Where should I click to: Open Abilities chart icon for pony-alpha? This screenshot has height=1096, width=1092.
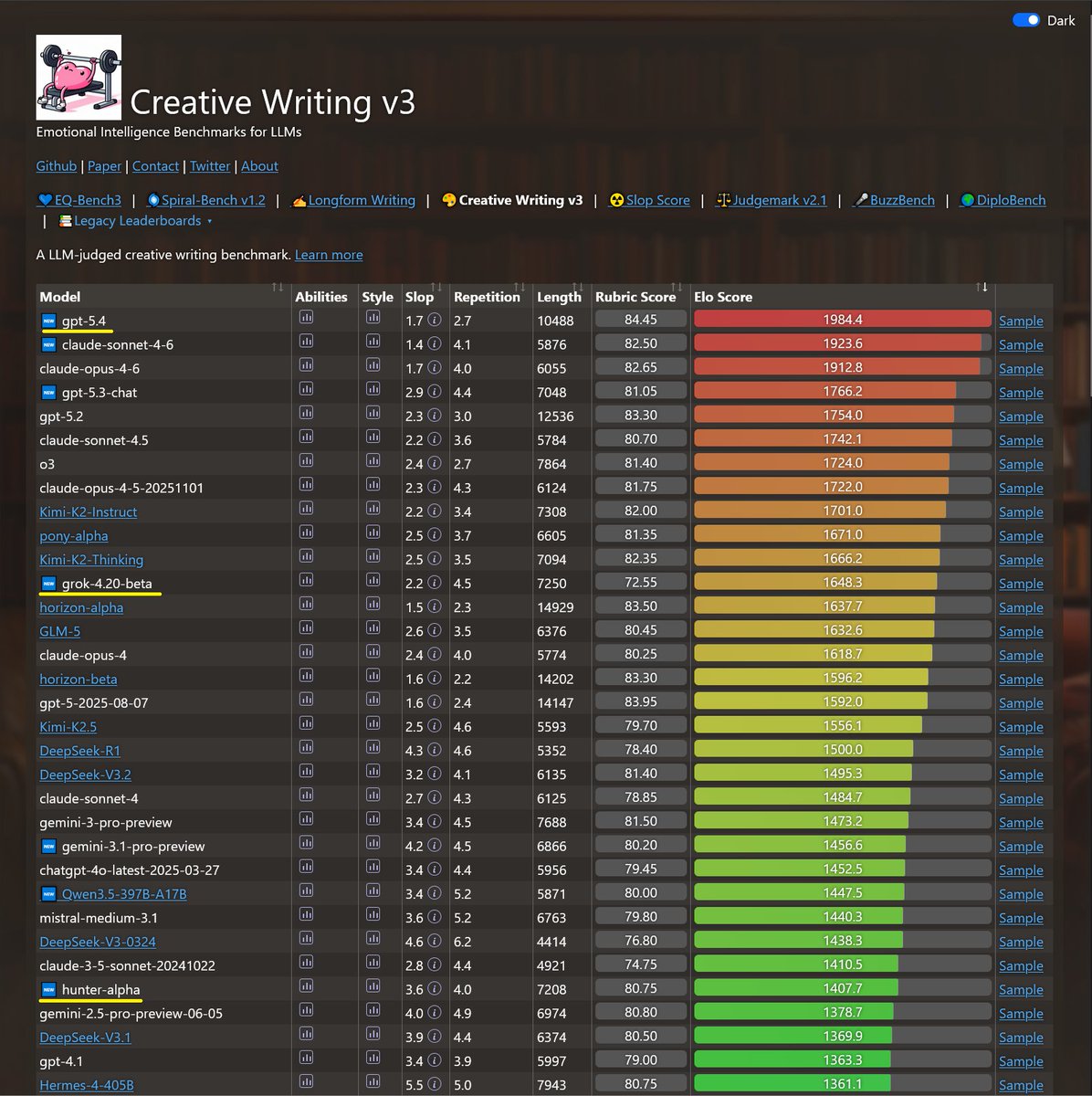click(x=306, y=532)
